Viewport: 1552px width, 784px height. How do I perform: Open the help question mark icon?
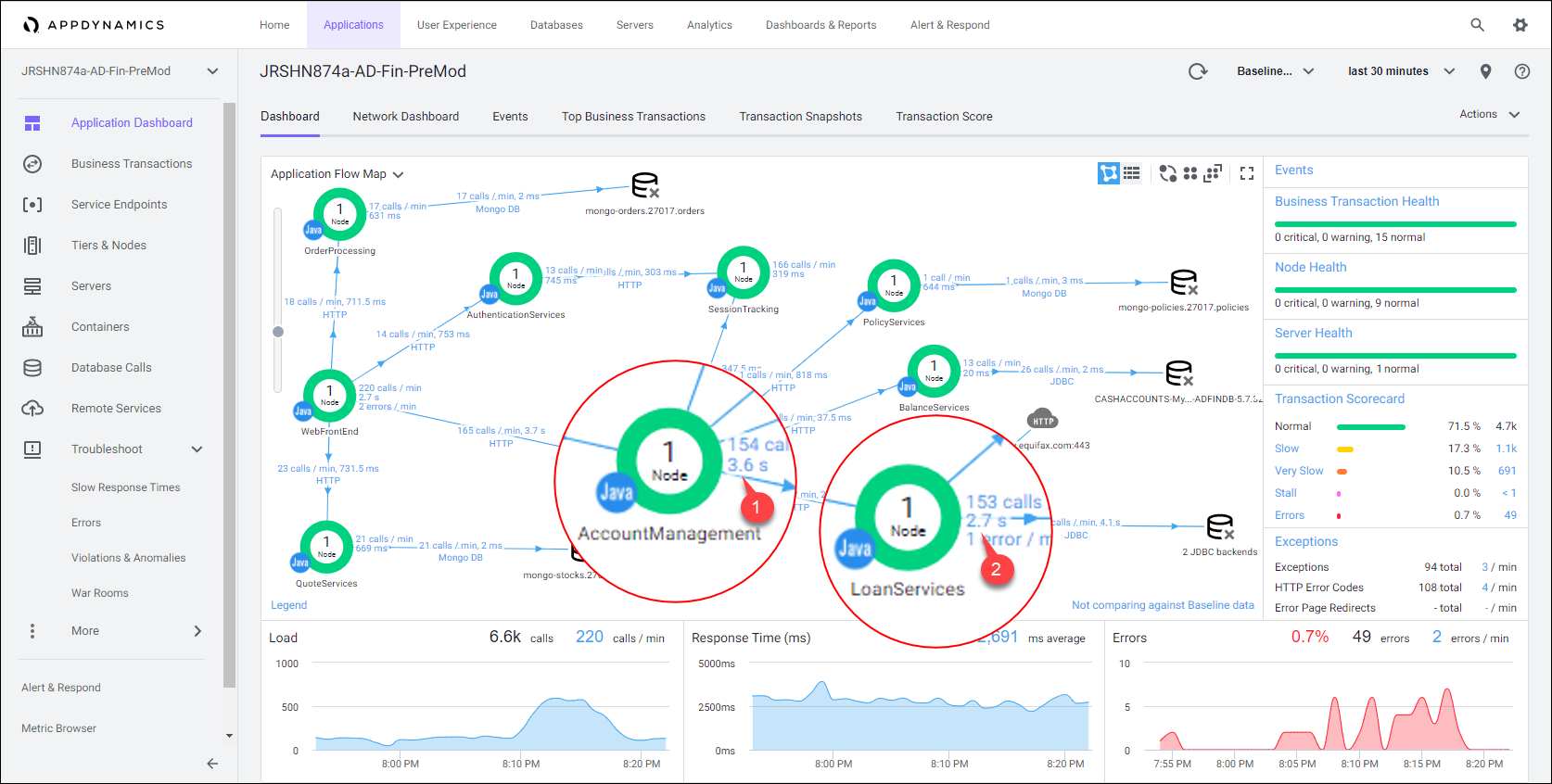(1521, 71)
